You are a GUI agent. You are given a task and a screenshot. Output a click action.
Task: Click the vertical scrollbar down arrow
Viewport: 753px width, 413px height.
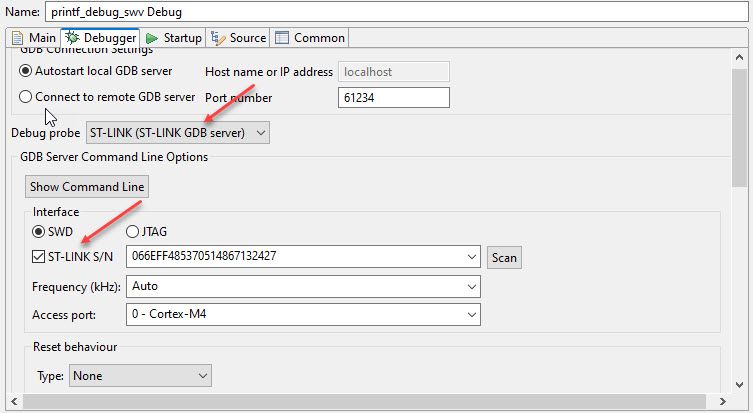740,384
